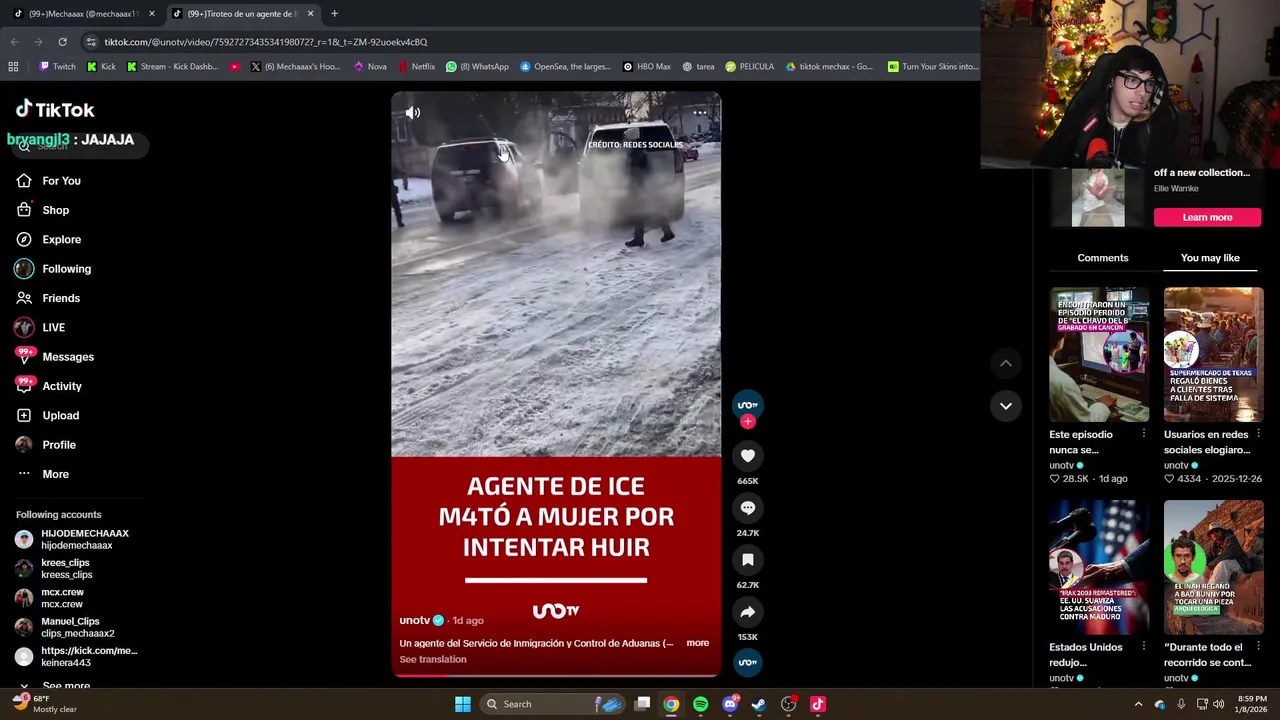
Task: Open options for Usuarios en redes video
Action: tap(1258, 434)
